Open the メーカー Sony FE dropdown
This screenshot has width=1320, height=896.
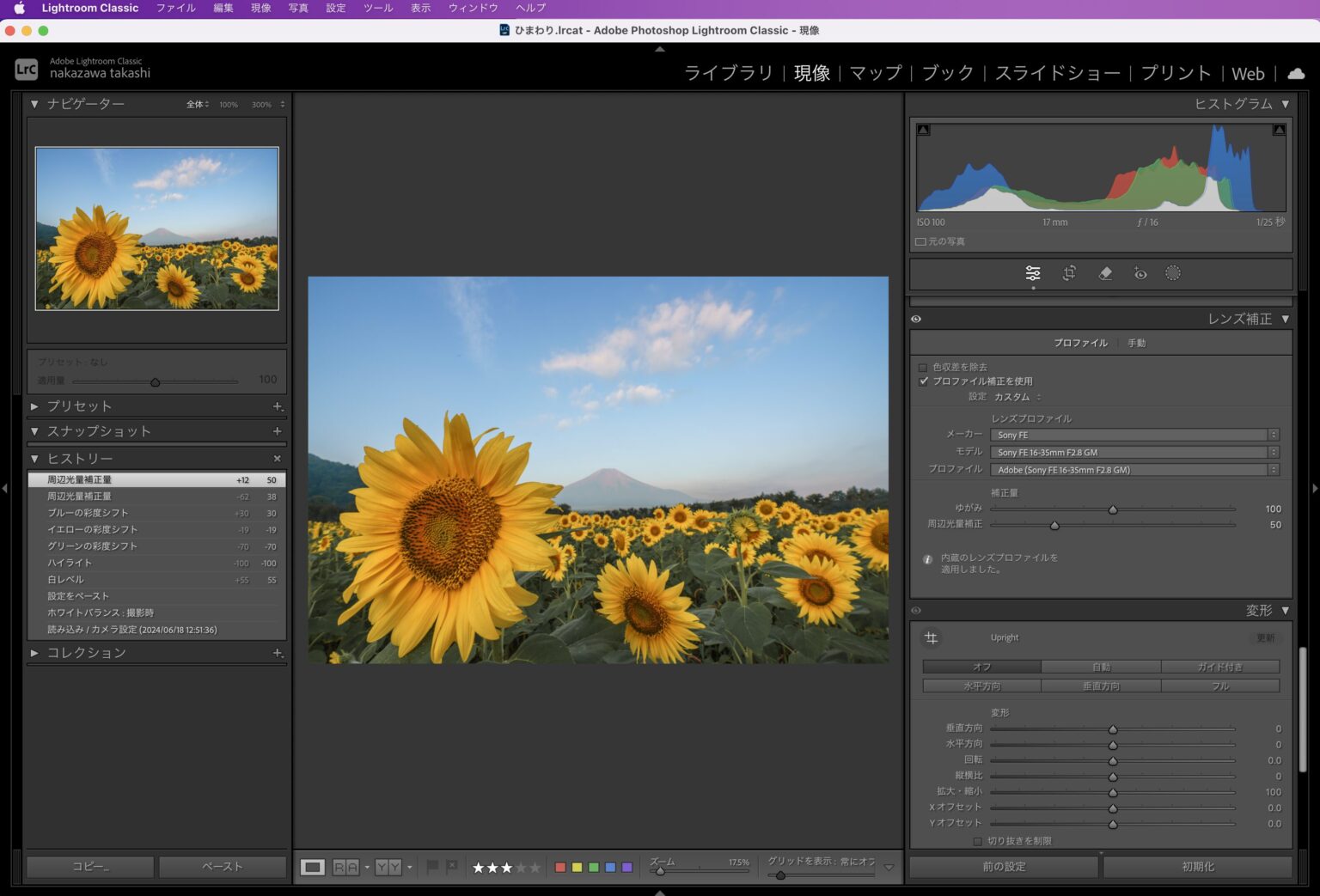pyautogui.click(x=1134, y=435)
